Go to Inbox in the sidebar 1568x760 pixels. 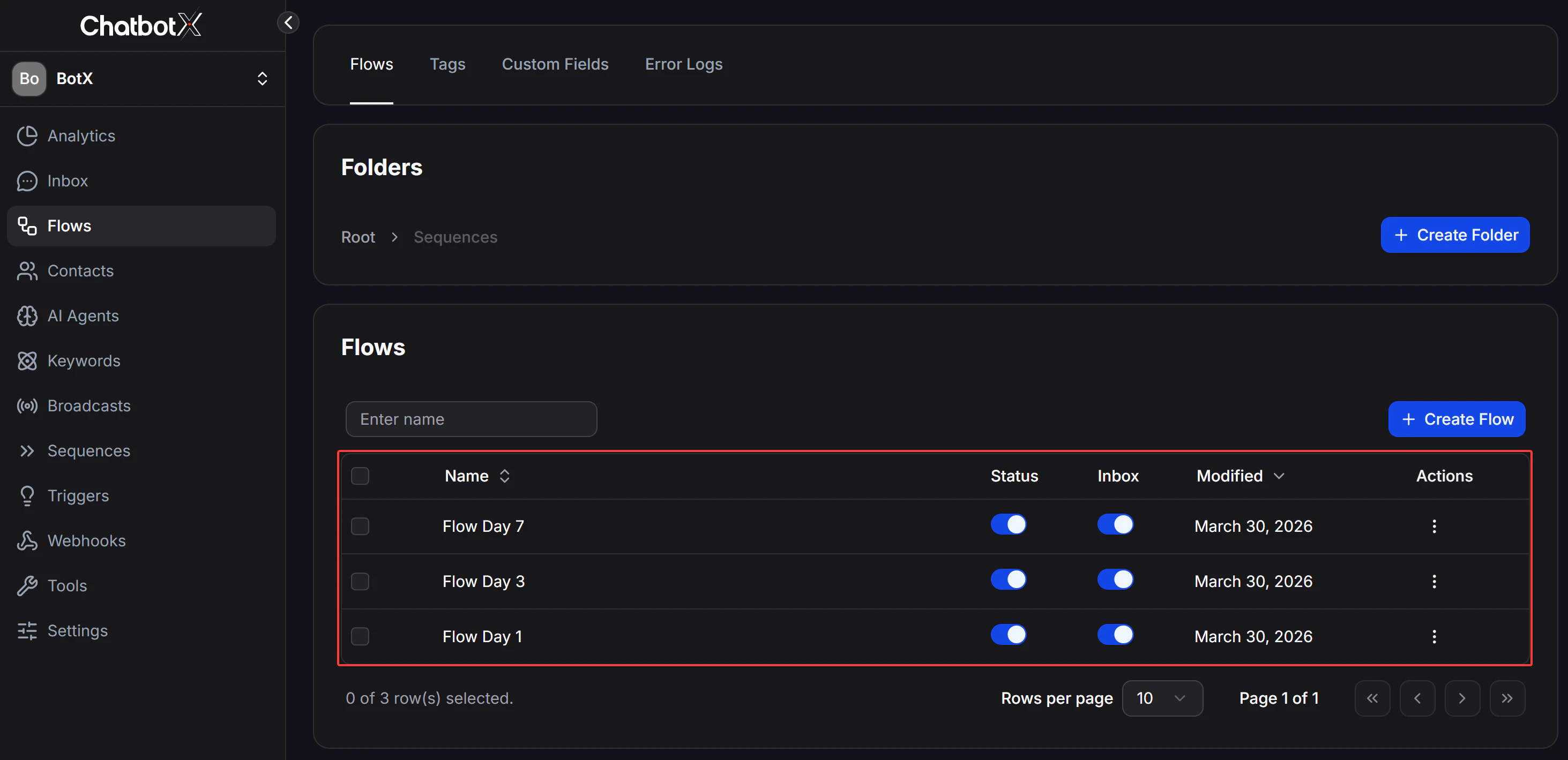141,180
